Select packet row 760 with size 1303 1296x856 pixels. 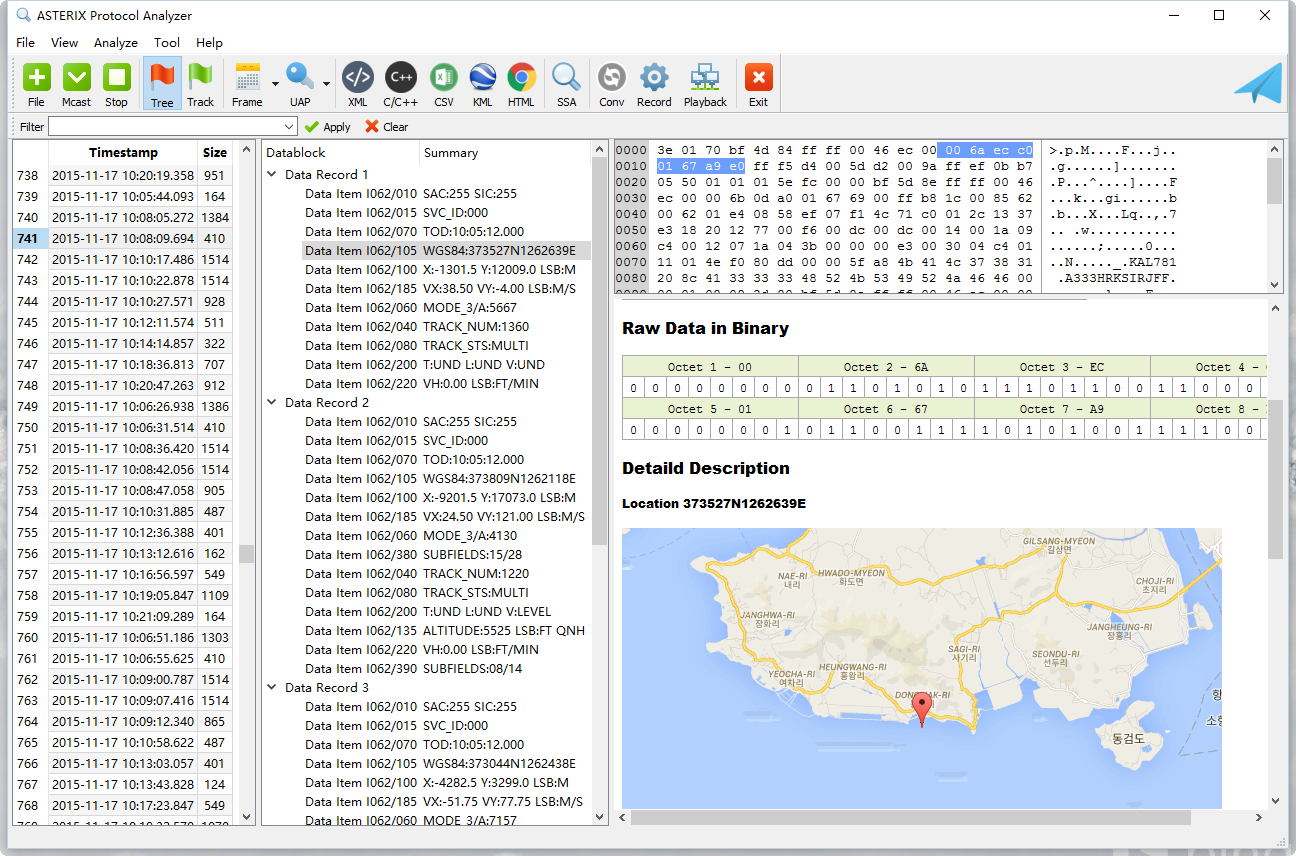[122, 637]
